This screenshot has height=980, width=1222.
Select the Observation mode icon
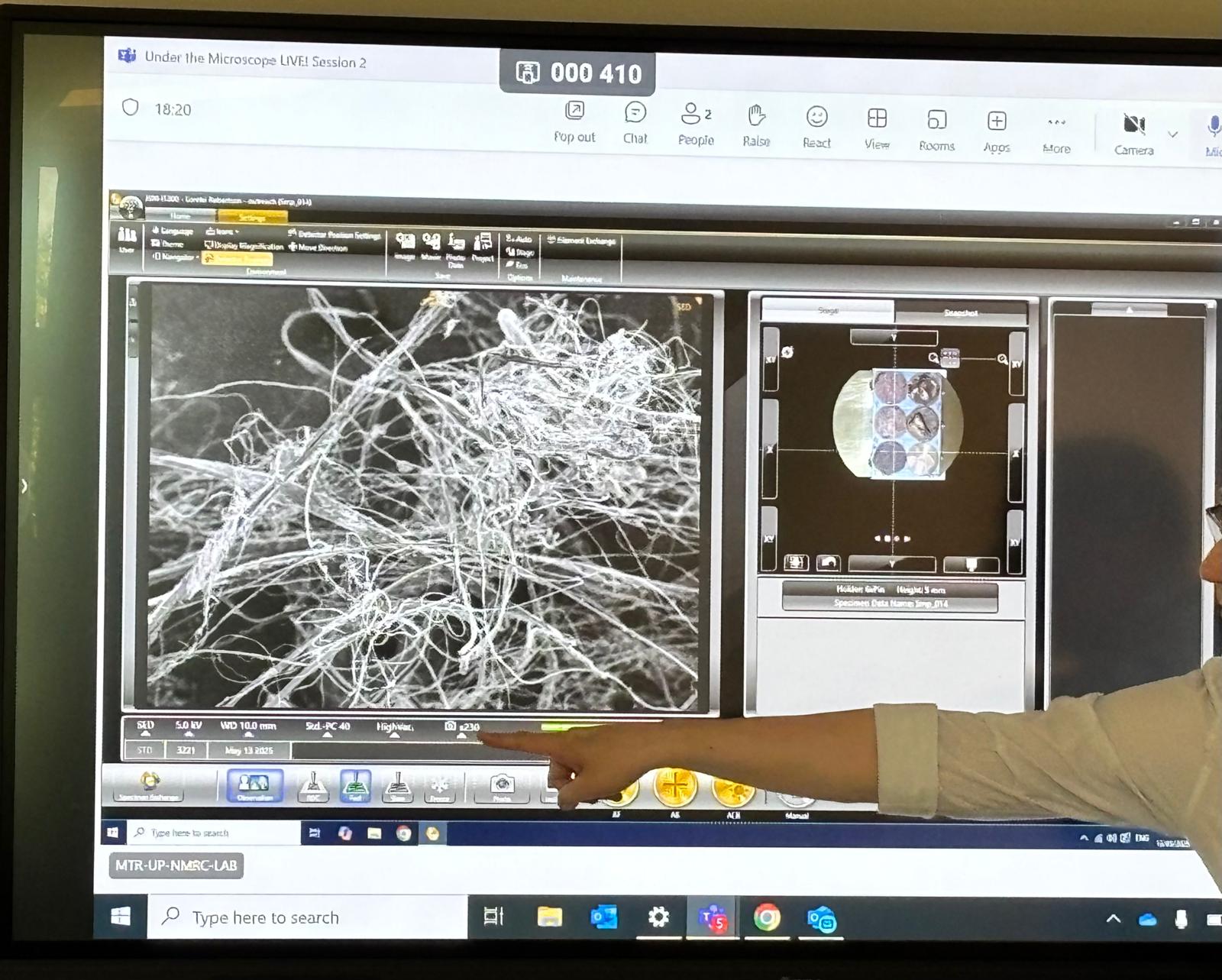click(254, 785)
